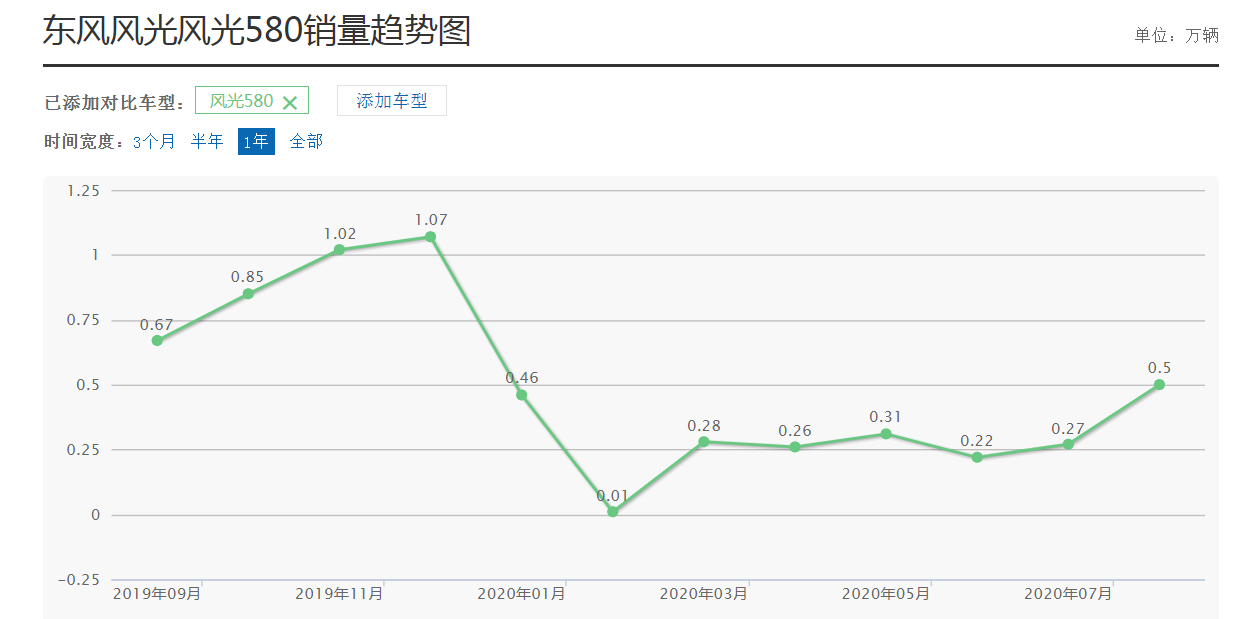The height and width of the screenshot is (619, 1249).
Task: Select the lowest 0.01 data point
Action: [613, 512]
